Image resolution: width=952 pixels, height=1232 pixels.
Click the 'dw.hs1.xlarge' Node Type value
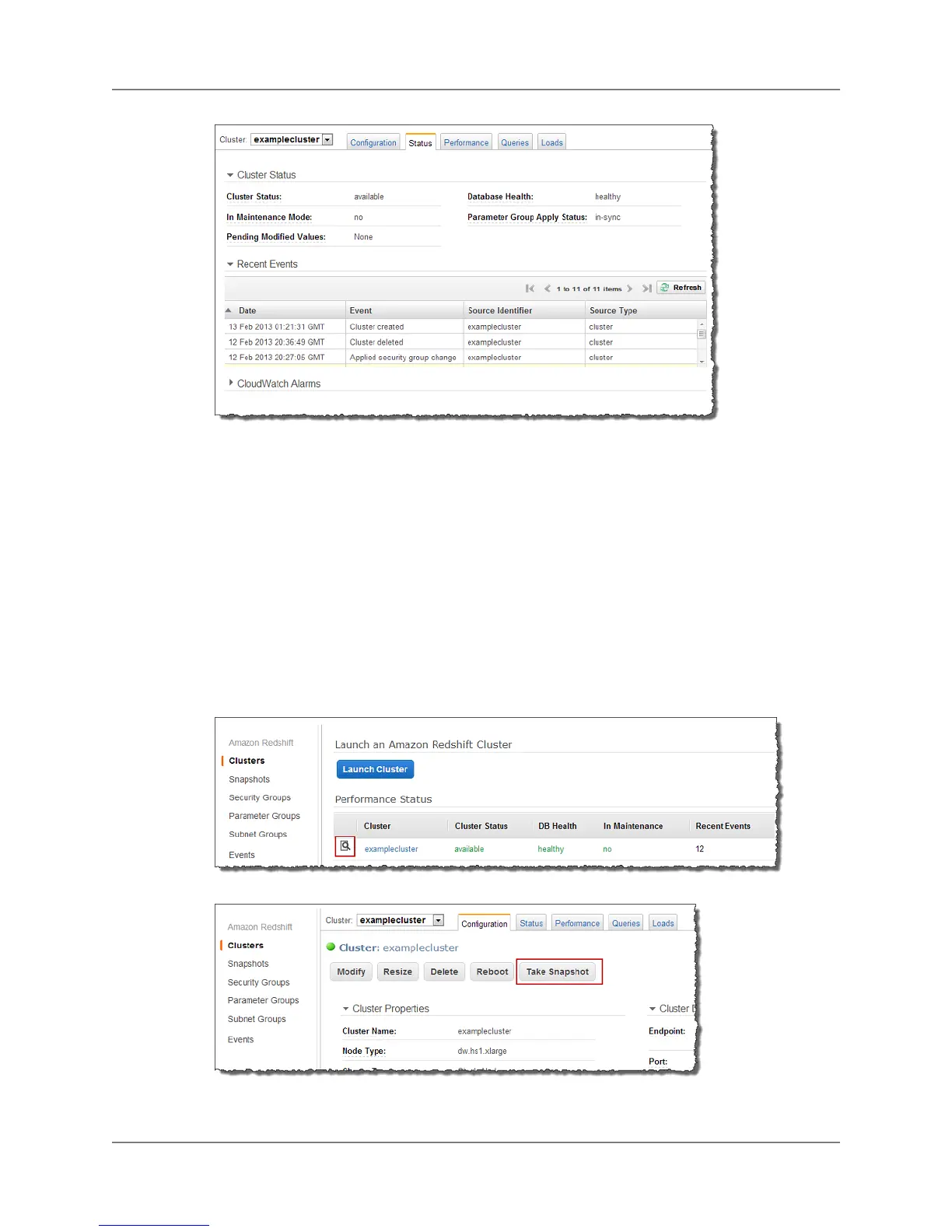point(482,1051)
